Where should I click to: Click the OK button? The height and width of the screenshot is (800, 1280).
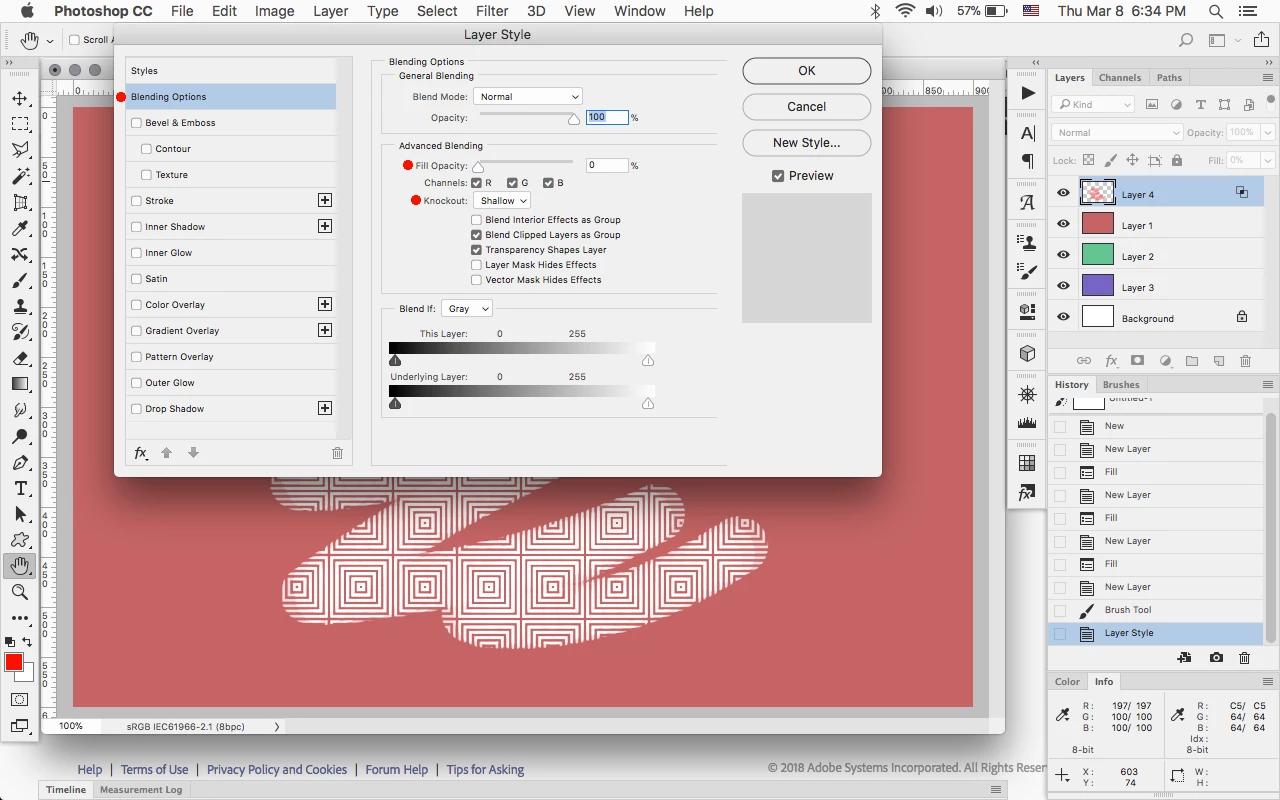(x=807, y=71)
